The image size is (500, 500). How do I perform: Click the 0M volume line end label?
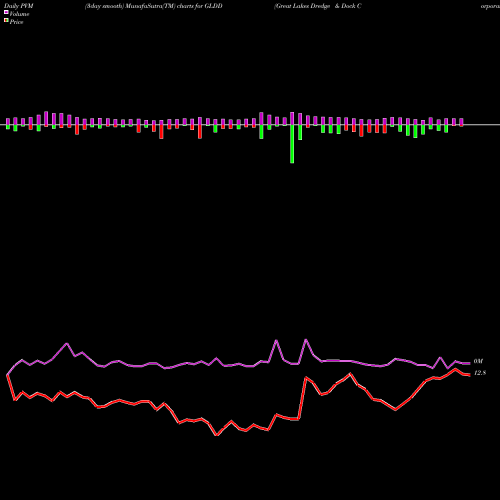[x=478, y=361]
